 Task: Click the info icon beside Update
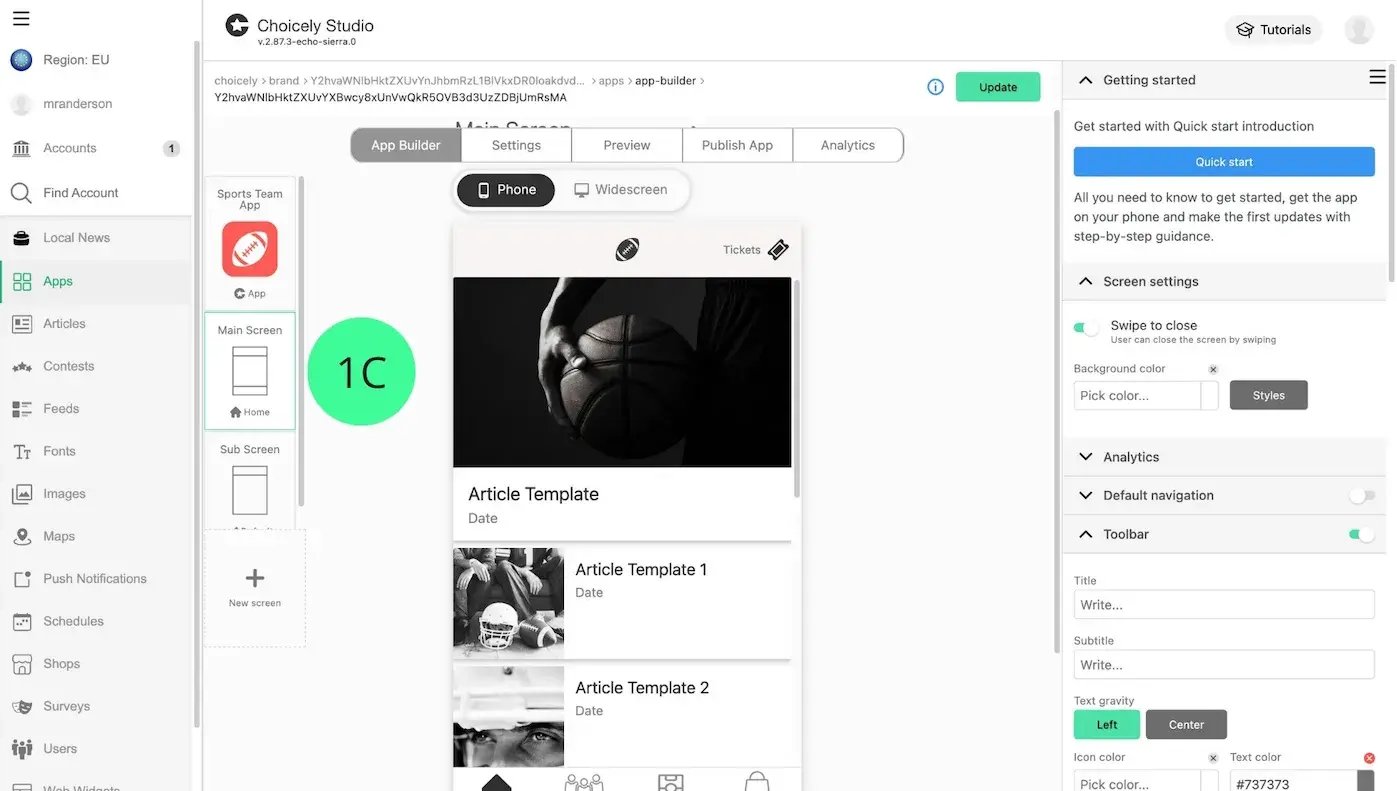click(x=935, y=87)
